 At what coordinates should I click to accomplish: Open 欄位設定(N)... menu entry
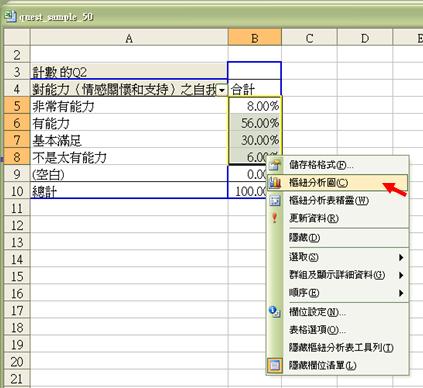tap(337, 312)
